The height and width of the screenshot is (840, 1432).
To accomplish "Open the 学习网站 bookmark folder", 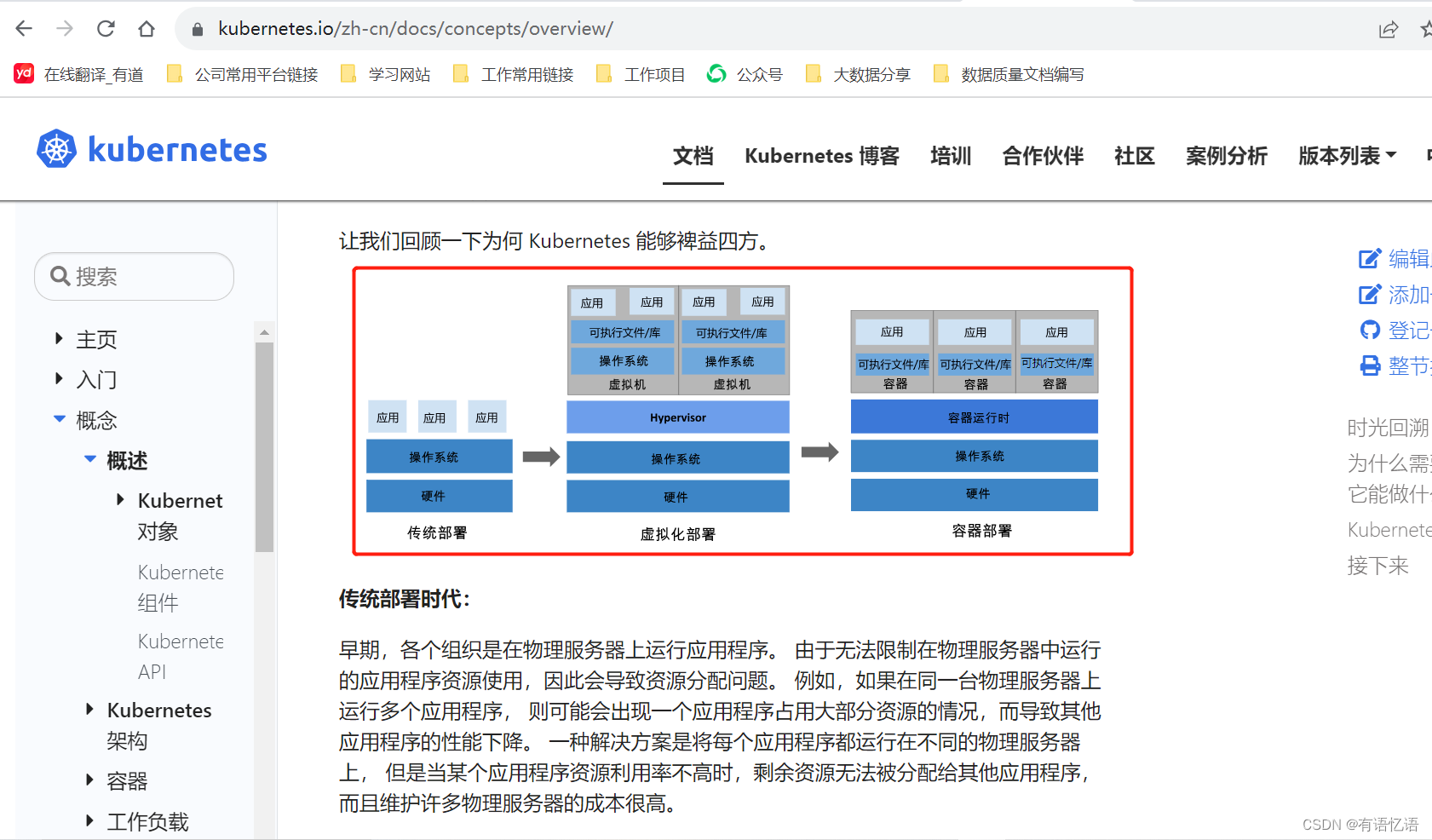I will 385,74.
